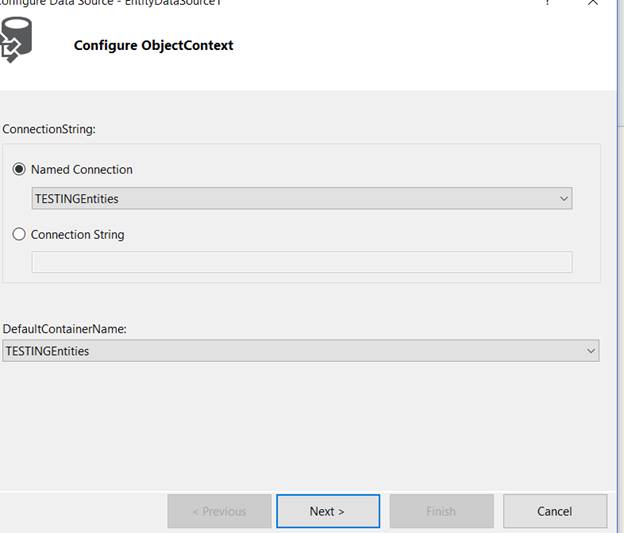
Task: Click the empty connection string text field
Action: pos(301,262)
